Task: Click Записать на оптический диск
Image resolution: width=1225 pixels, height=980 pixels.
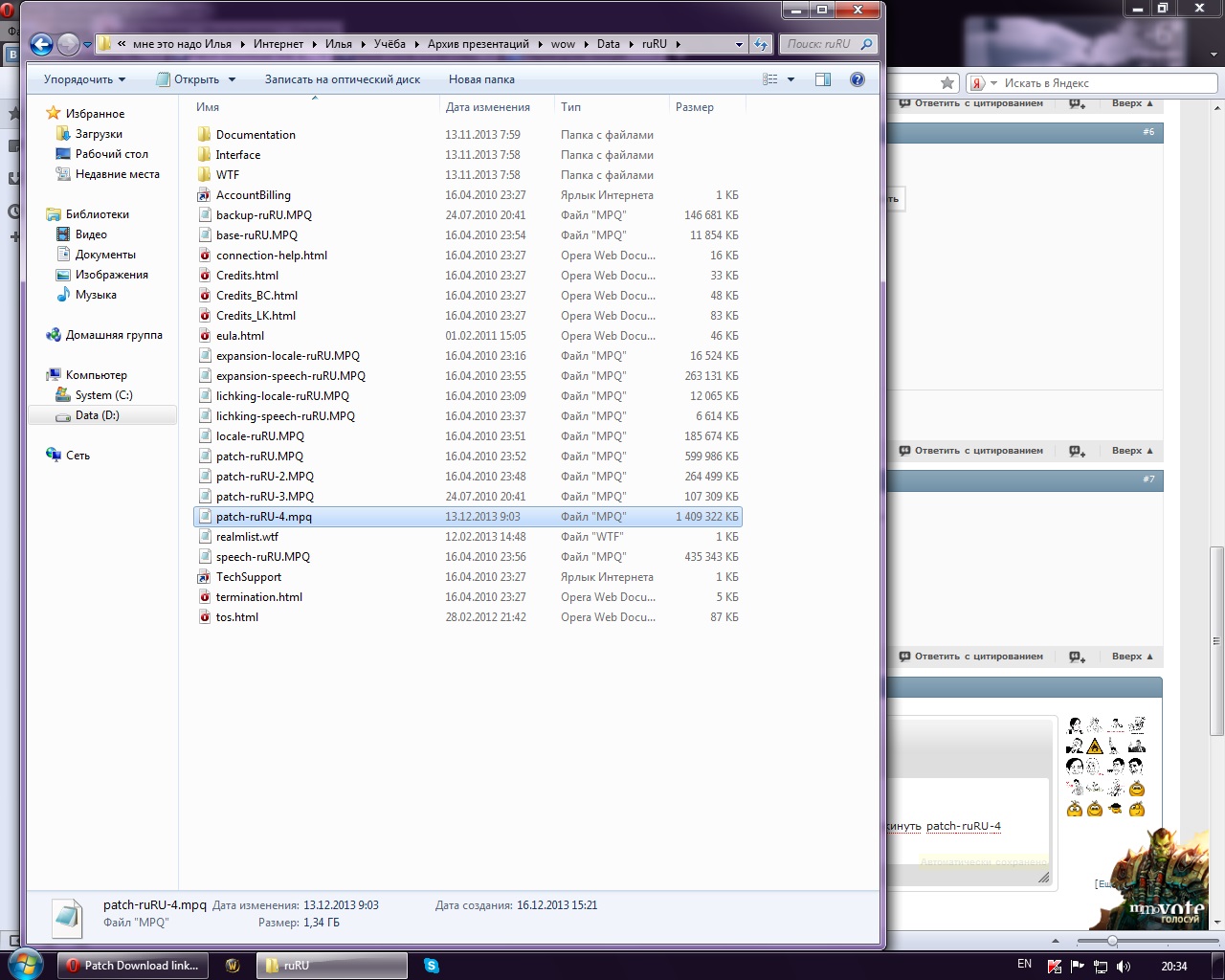Action: coord(343,79)
